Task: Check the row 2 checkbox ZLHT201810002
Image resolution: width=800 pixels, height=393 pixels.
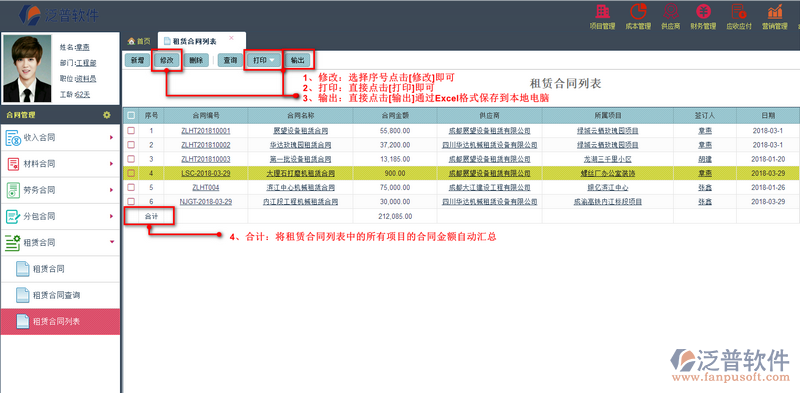Action: click(131, 144)
